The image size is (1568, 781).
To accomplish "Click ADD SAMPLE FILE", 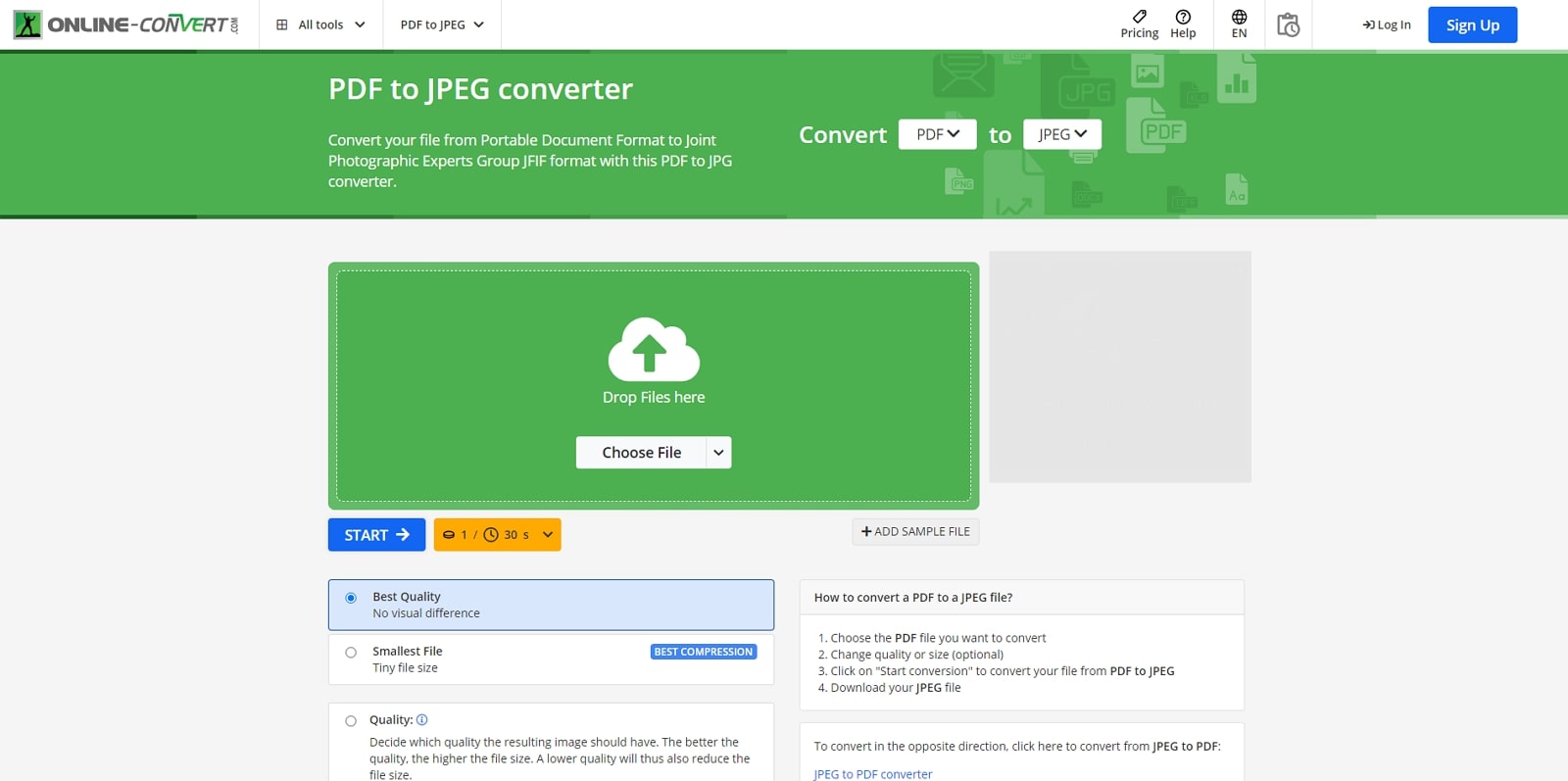I will (915, 531).
